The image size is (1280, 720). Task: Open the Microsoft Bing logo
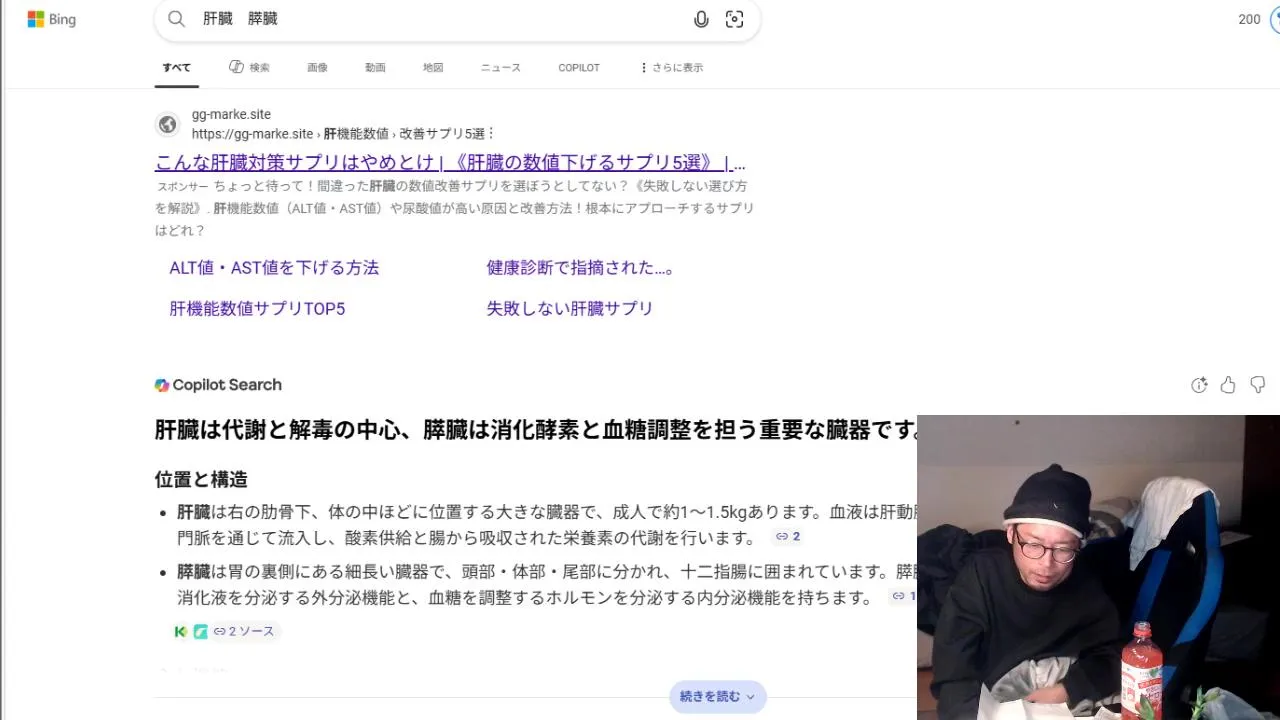click(51, 19)
